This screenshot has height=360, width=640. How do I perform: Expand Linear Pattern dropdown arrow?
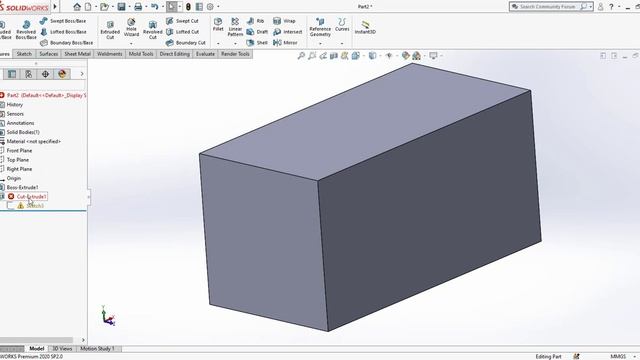click(235, 43)
